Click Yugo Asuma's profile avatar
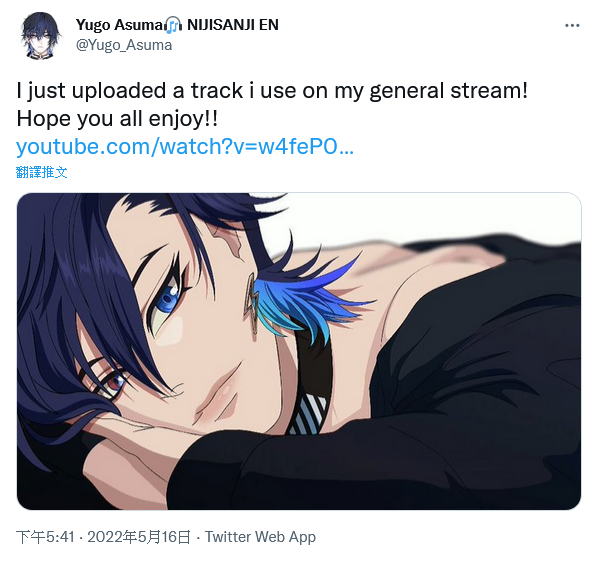This screenshot has width=598, height=562. pos(40,36)
